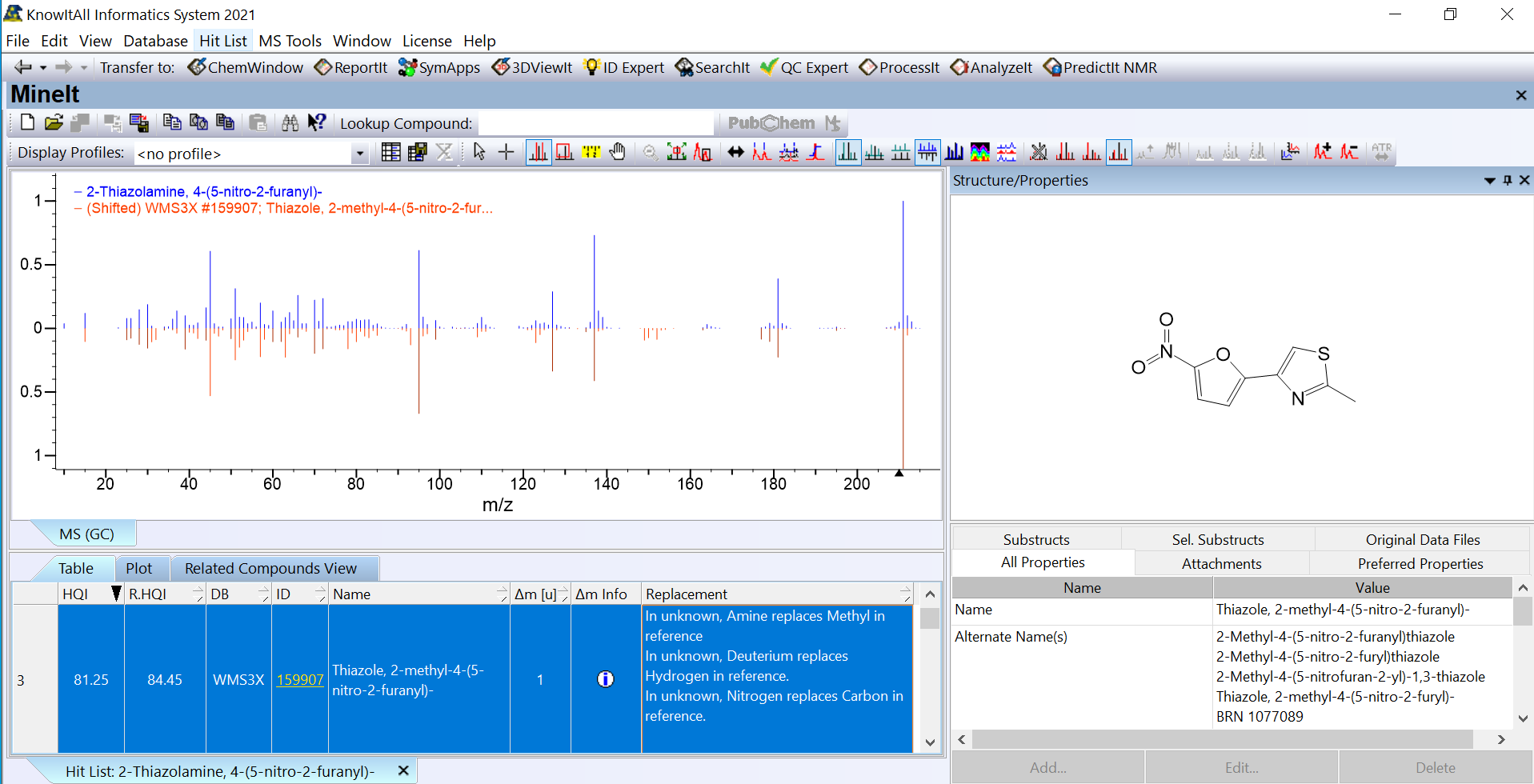Click in the Lookup Compound input field
The image size is (1534, 784).
tap(595, 123)
